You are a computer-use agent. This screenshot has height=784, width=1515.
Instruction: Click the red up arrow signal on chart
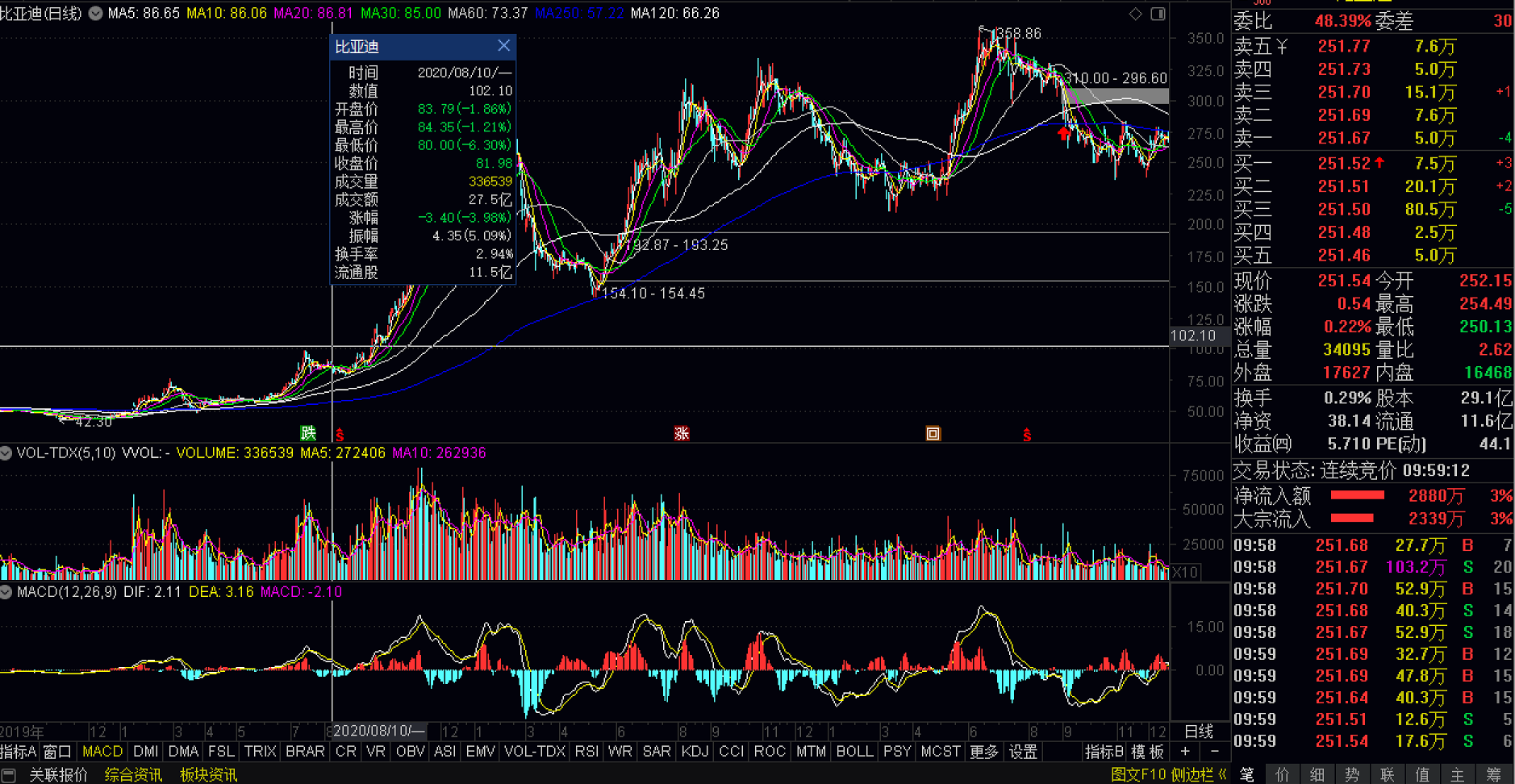coord(1064,133)
